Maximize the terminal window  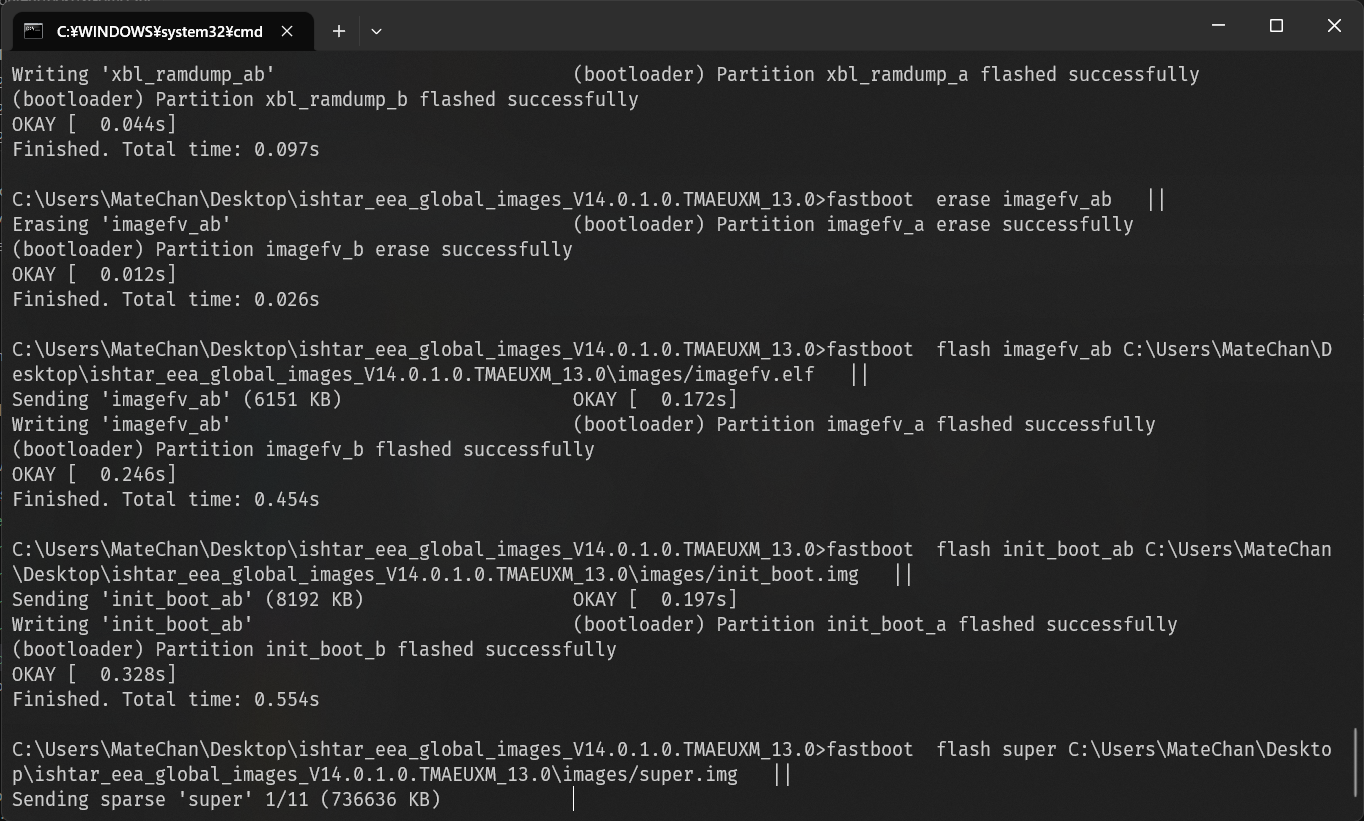(1276, 26)
